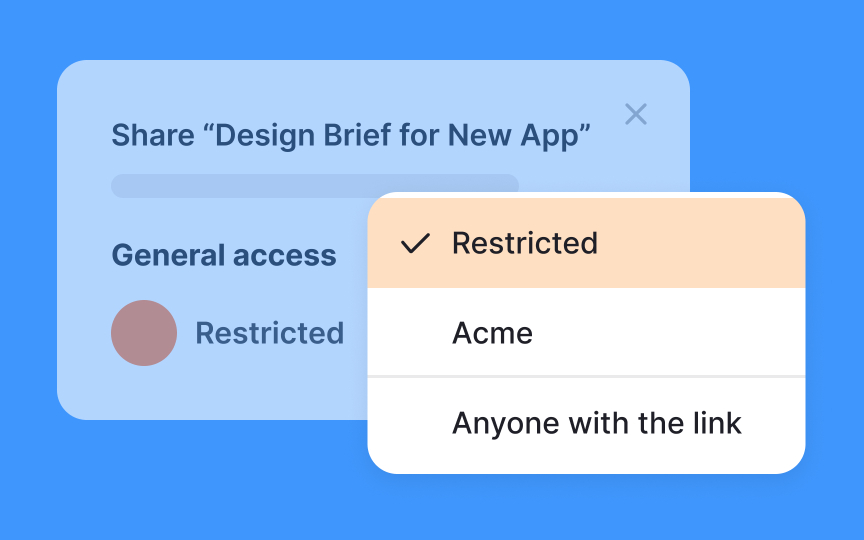Viewport: 864px width, 540px height.
Task: Close the Share dialog with the X icon
Action: pyautogui.click(x=636, y=114)
